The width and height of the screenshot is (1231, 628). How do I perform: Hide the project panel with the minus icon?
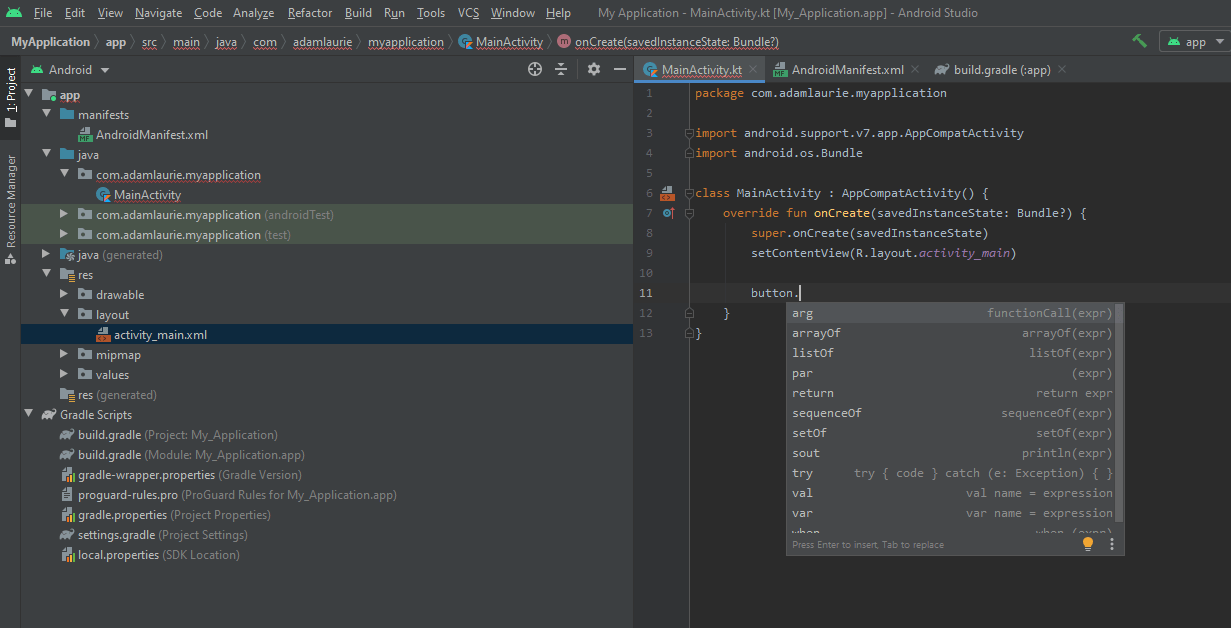[620, 69]
